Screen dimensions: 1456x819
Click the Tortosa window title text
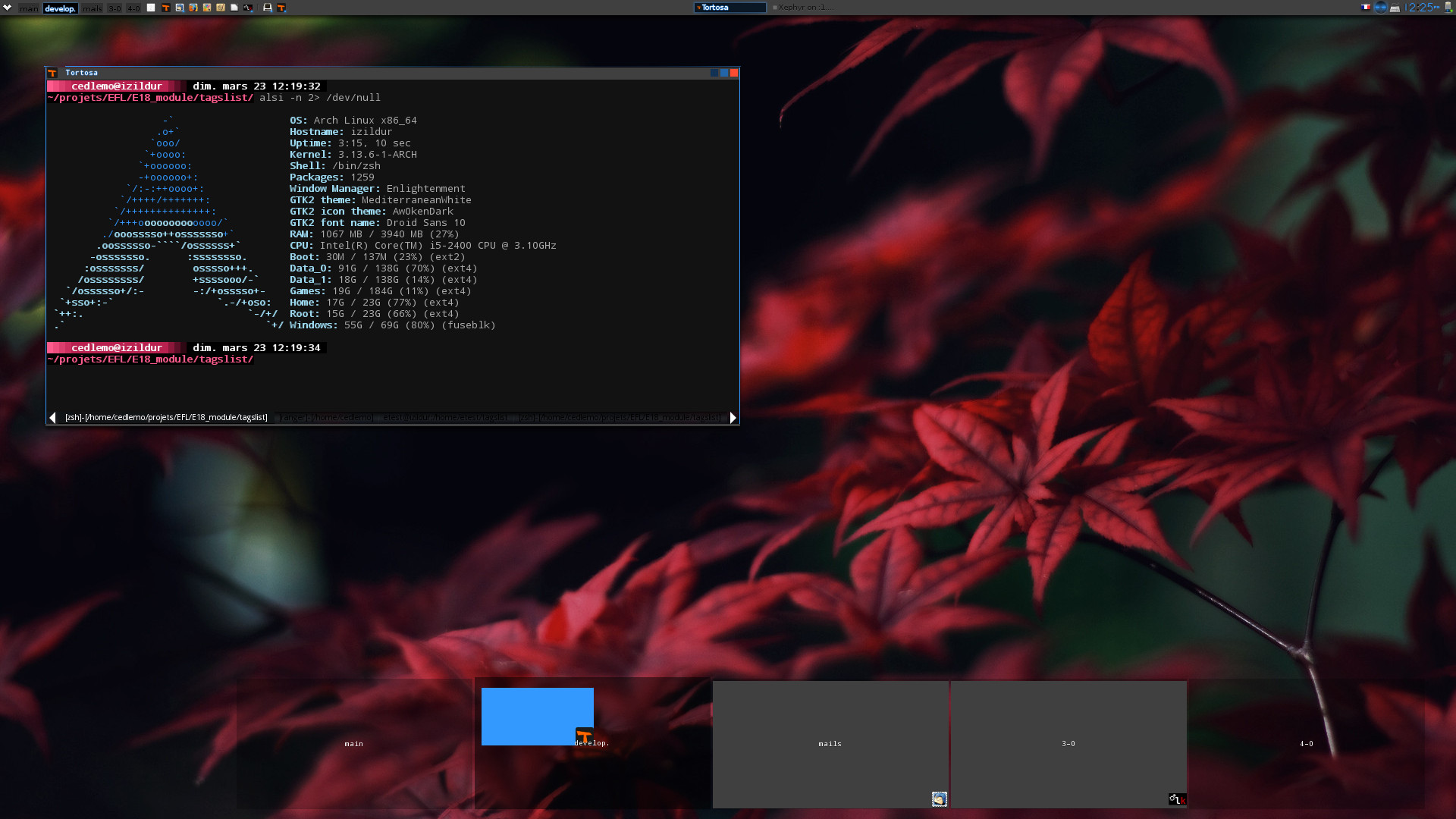(81, 73)
